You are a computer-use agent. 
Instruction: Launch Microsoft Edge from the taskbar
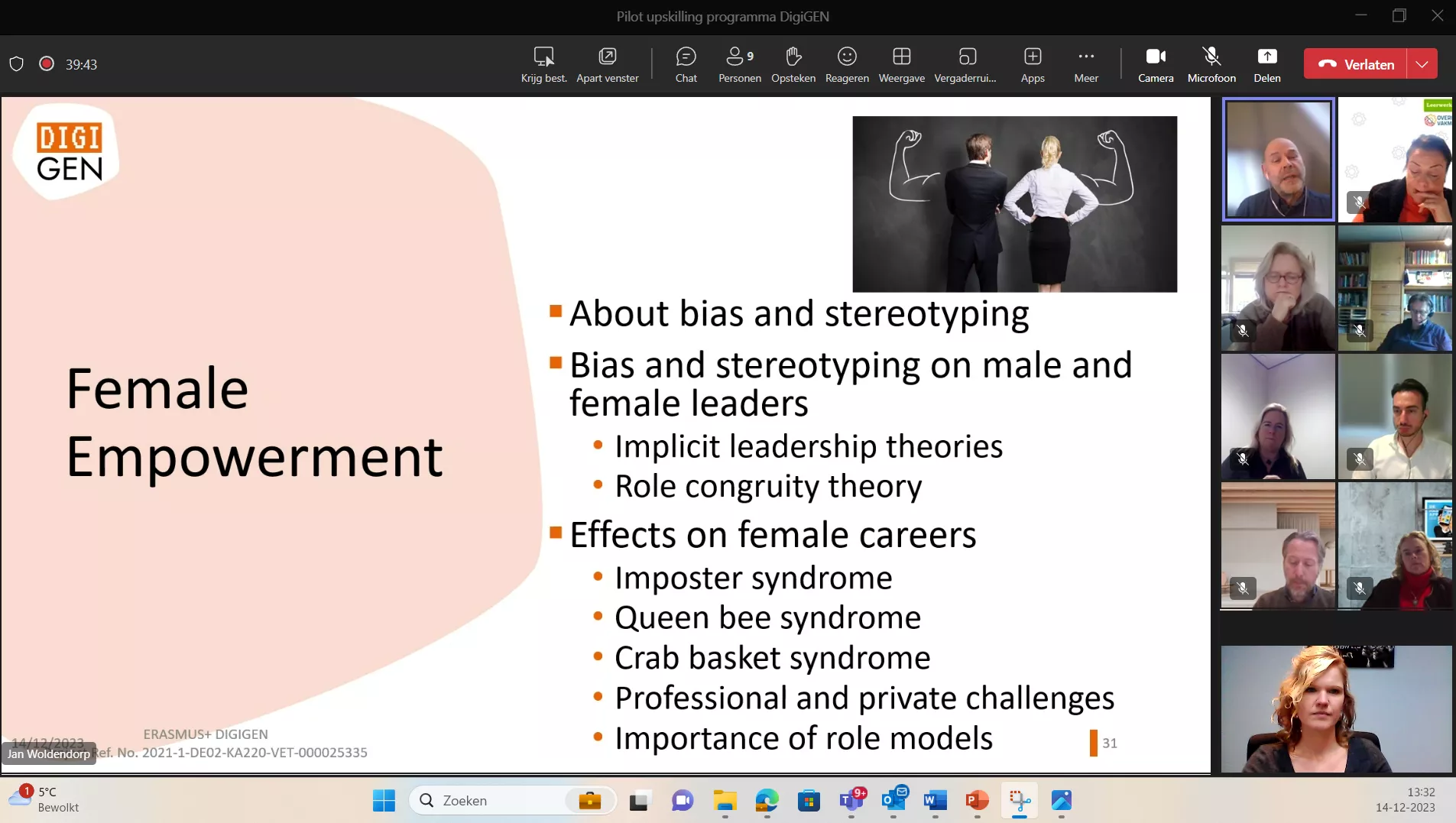pos(767,800)
